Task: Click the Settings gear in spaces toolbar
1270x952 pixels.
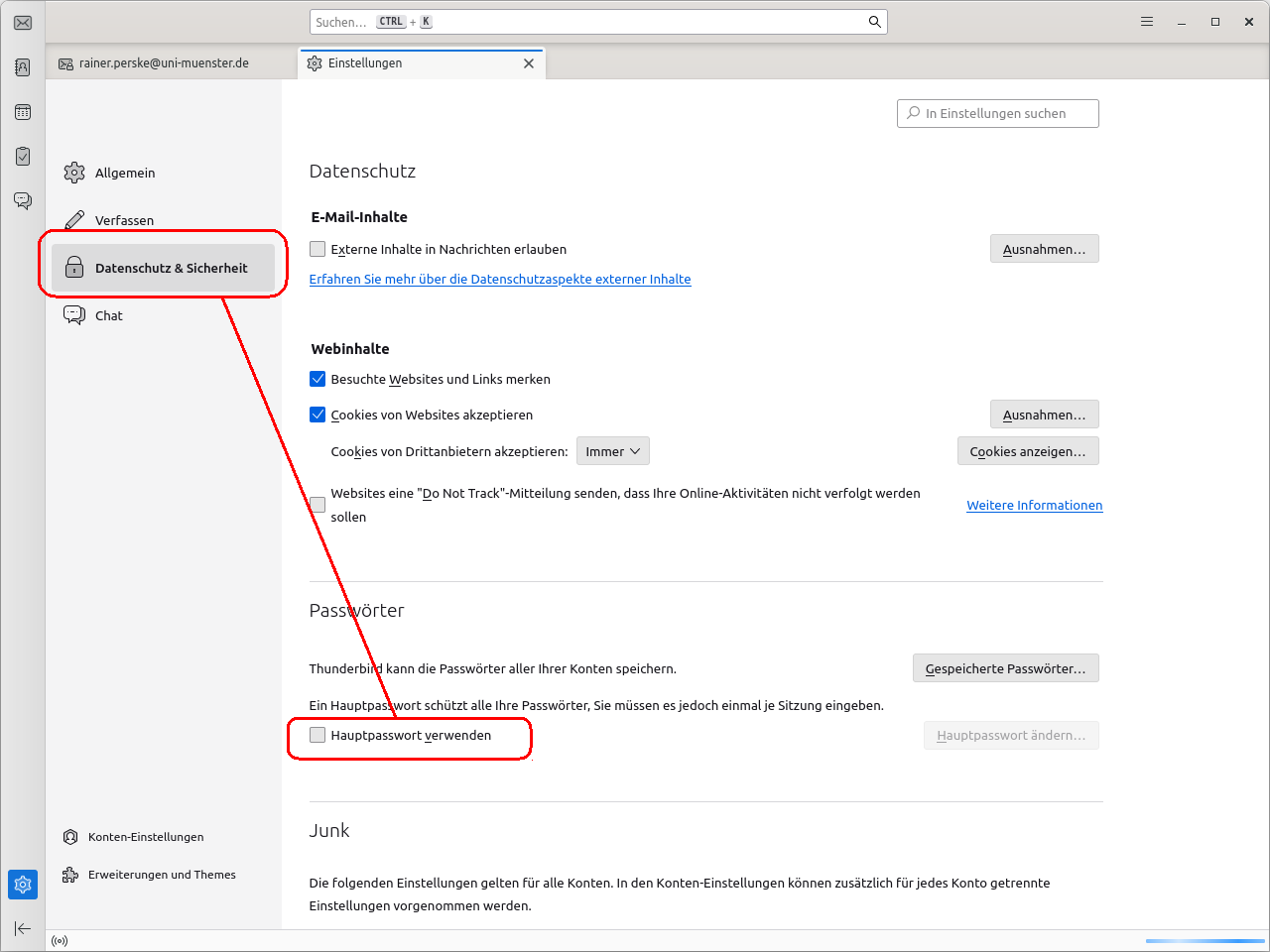Action: [23, 884]
